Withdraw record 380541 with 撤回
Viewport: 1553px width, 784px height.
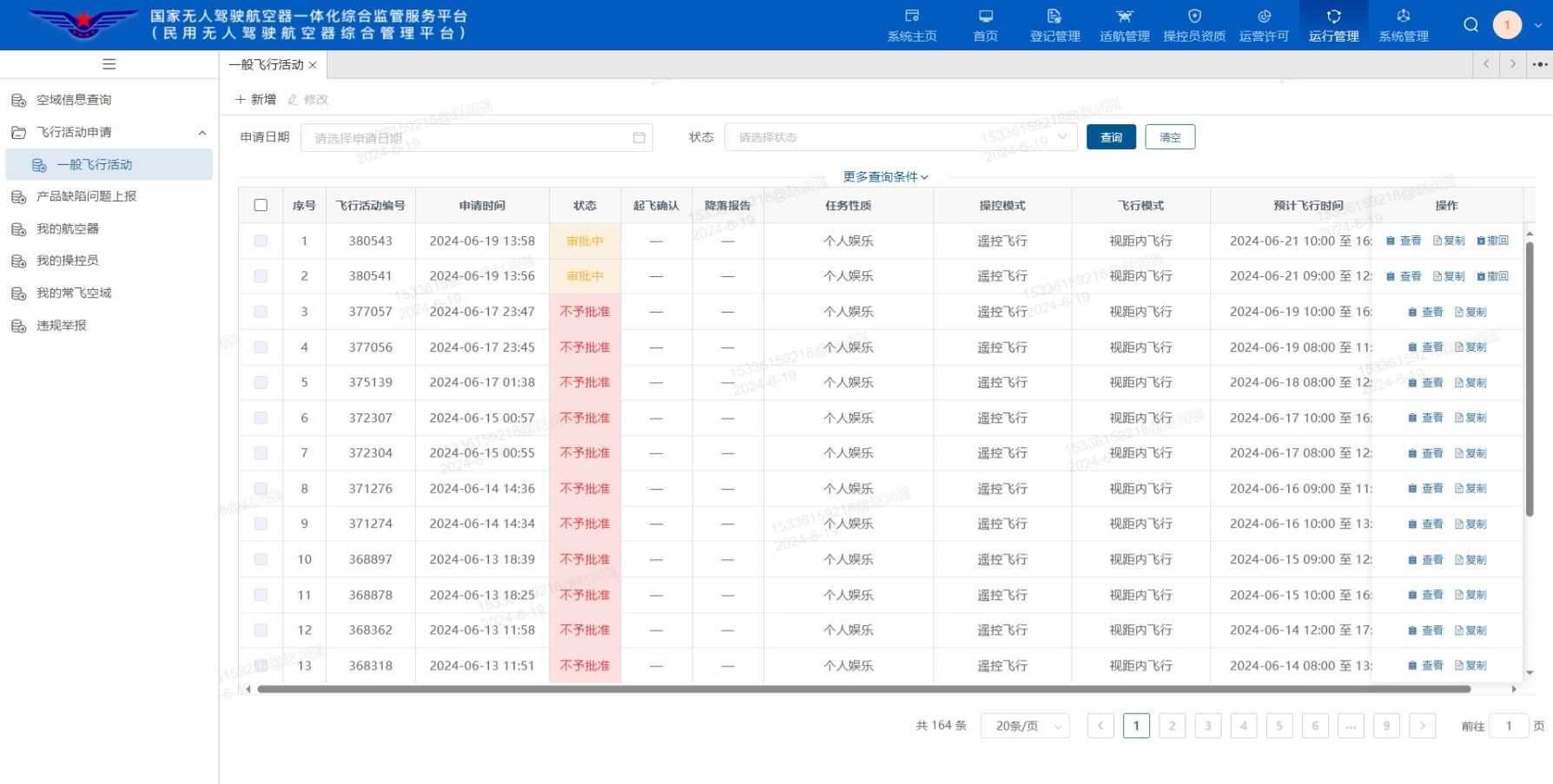click(x=1493, y=276)
